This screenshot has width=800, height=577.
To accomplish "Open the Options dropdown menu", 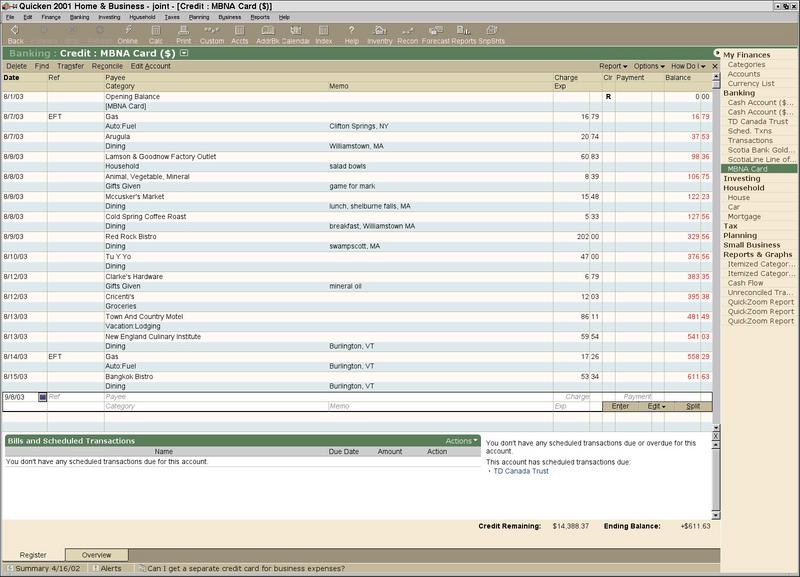I will pos(649,66).
